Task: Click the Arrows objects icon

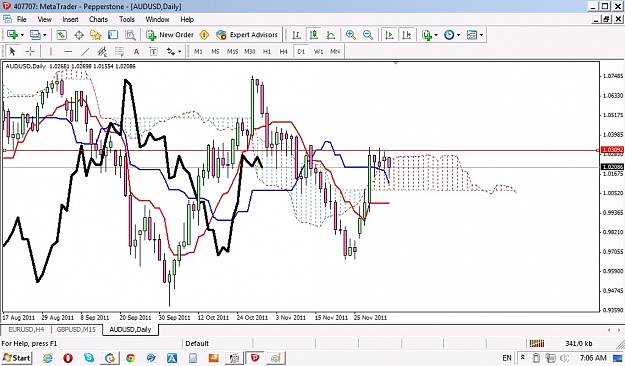Action: click(171, 51)
